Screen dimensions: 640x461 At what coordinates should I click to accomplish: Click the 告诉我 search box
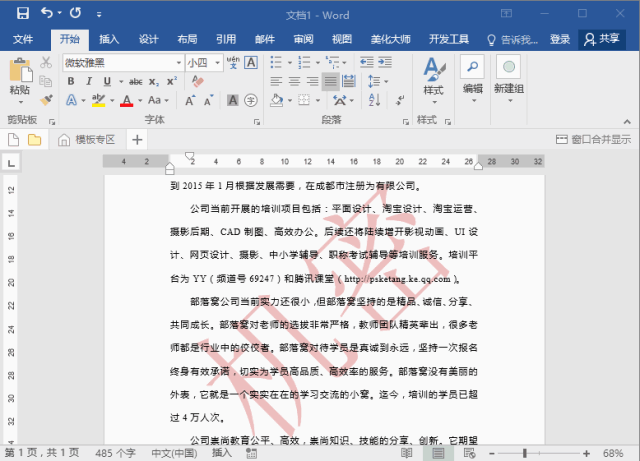click(x=513, y=40)
